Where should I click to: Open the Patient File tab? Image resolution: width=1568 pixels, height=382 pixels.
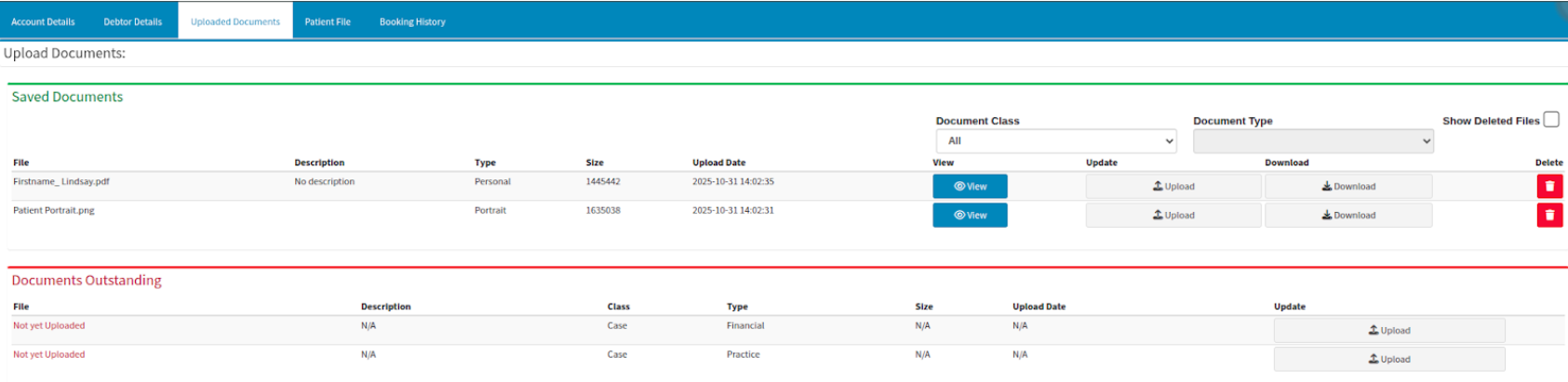coord(328,21)
